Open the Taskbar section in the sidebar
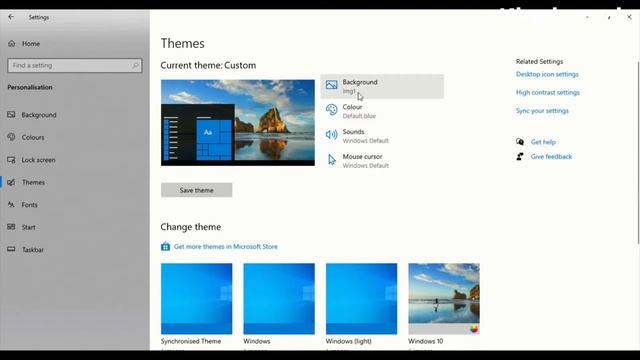640x360 pixels. [33, 250]
